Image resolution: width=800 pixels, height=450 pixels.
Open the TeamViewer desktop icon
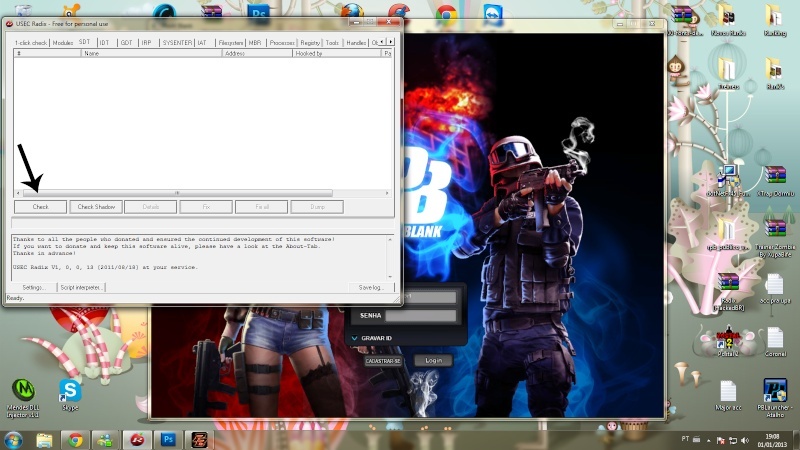click(x=493, y=13)
